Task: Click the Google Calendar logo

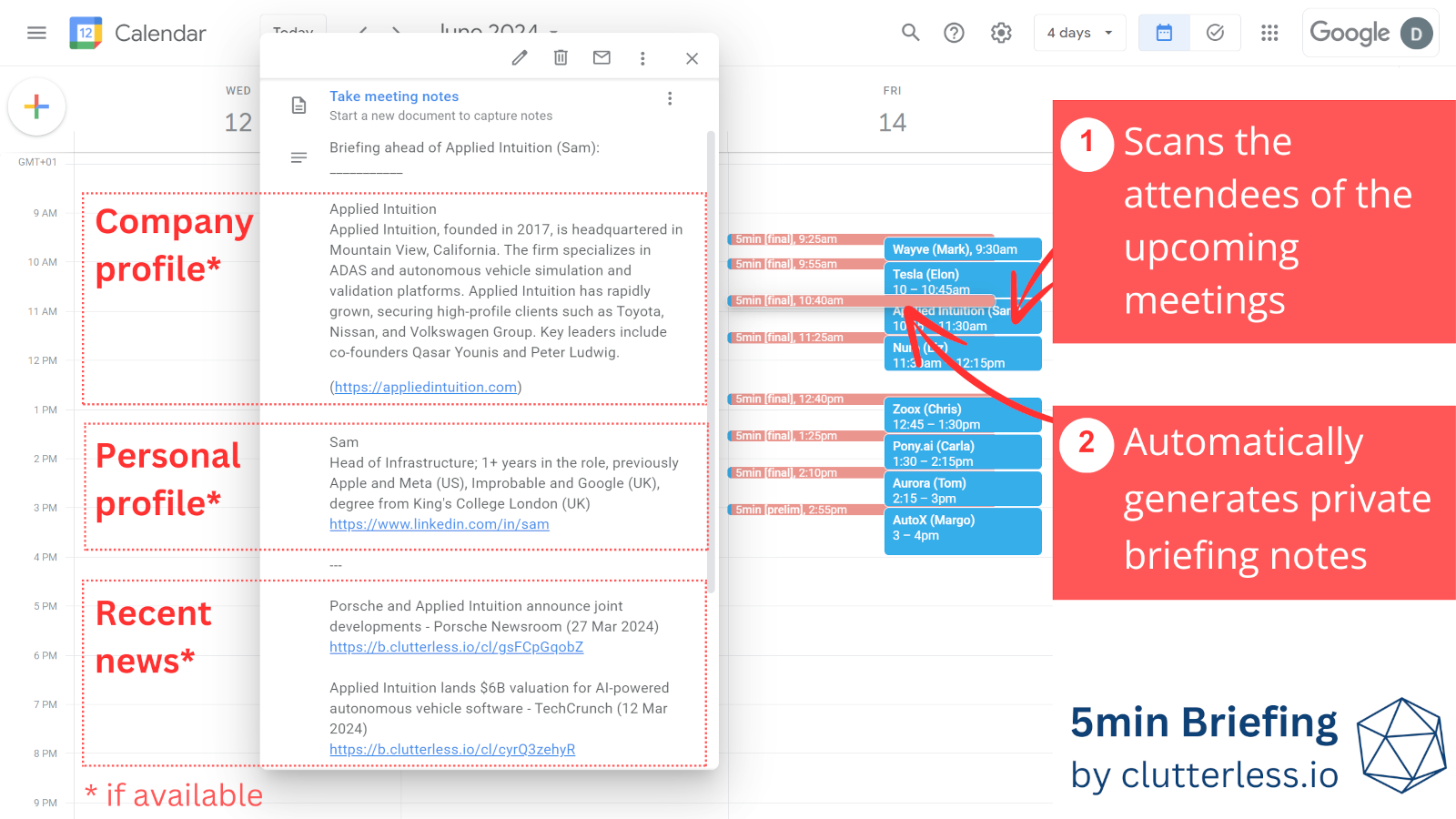Action: pyautogui.click(x=86, y=33)
